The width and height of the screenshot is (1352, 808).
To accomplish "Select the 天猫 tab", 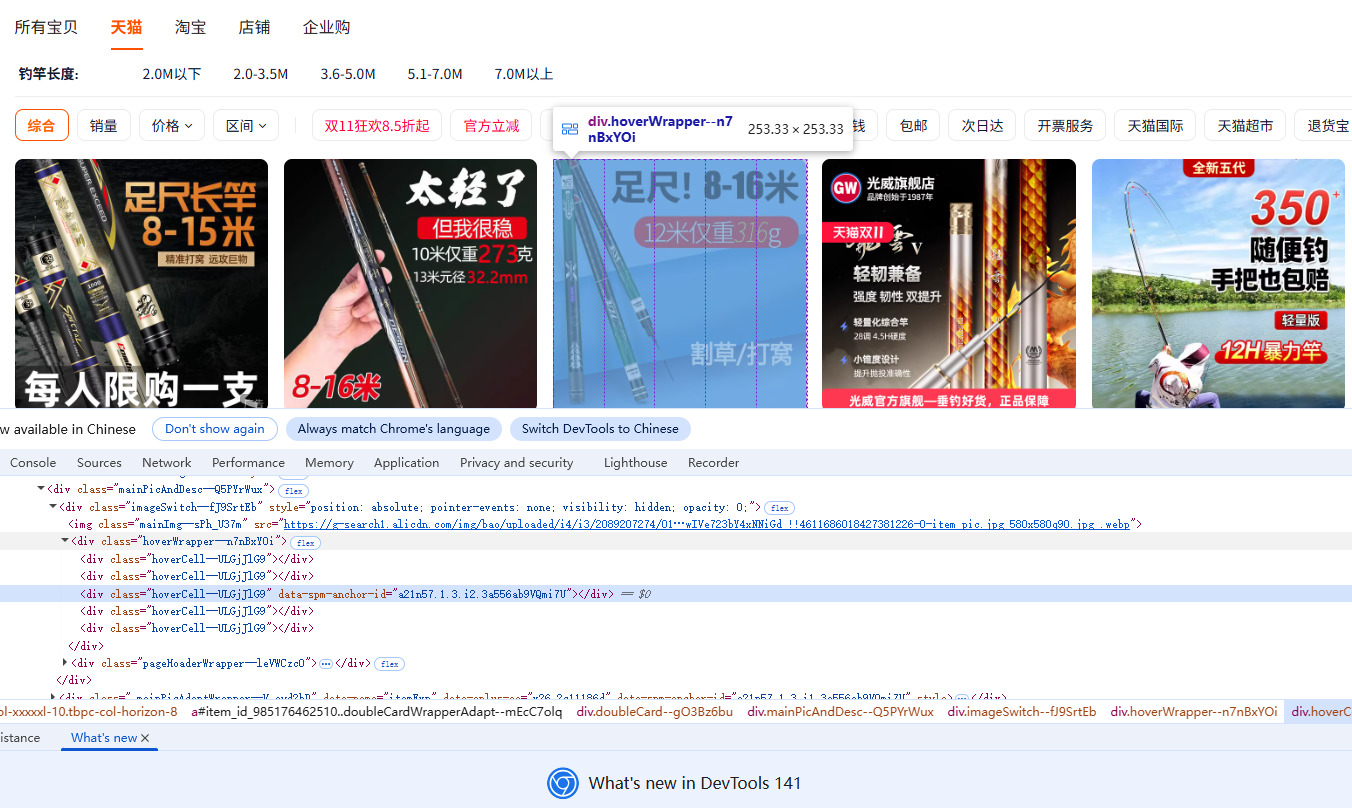I will tap(127, 27).
